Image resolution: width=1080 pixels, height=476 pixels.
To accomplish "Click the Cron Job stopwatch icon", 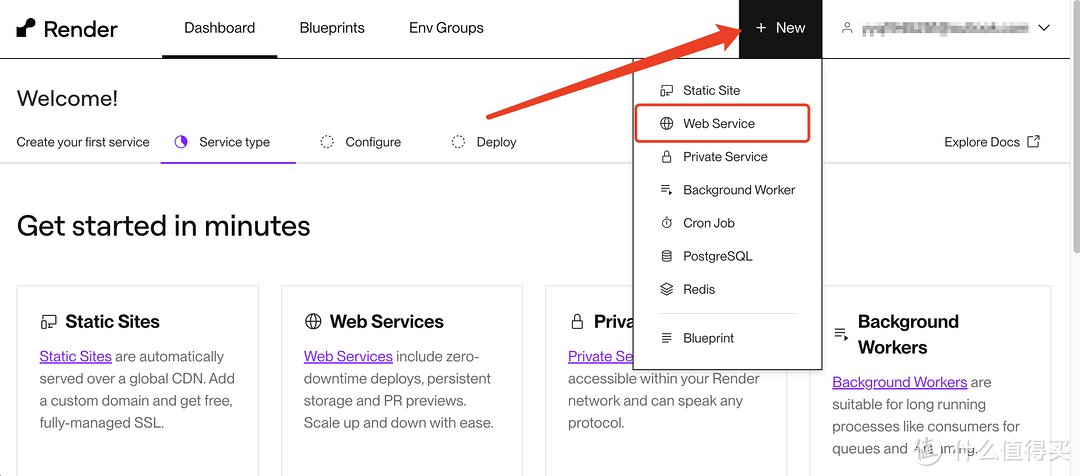I will [667, 223].
